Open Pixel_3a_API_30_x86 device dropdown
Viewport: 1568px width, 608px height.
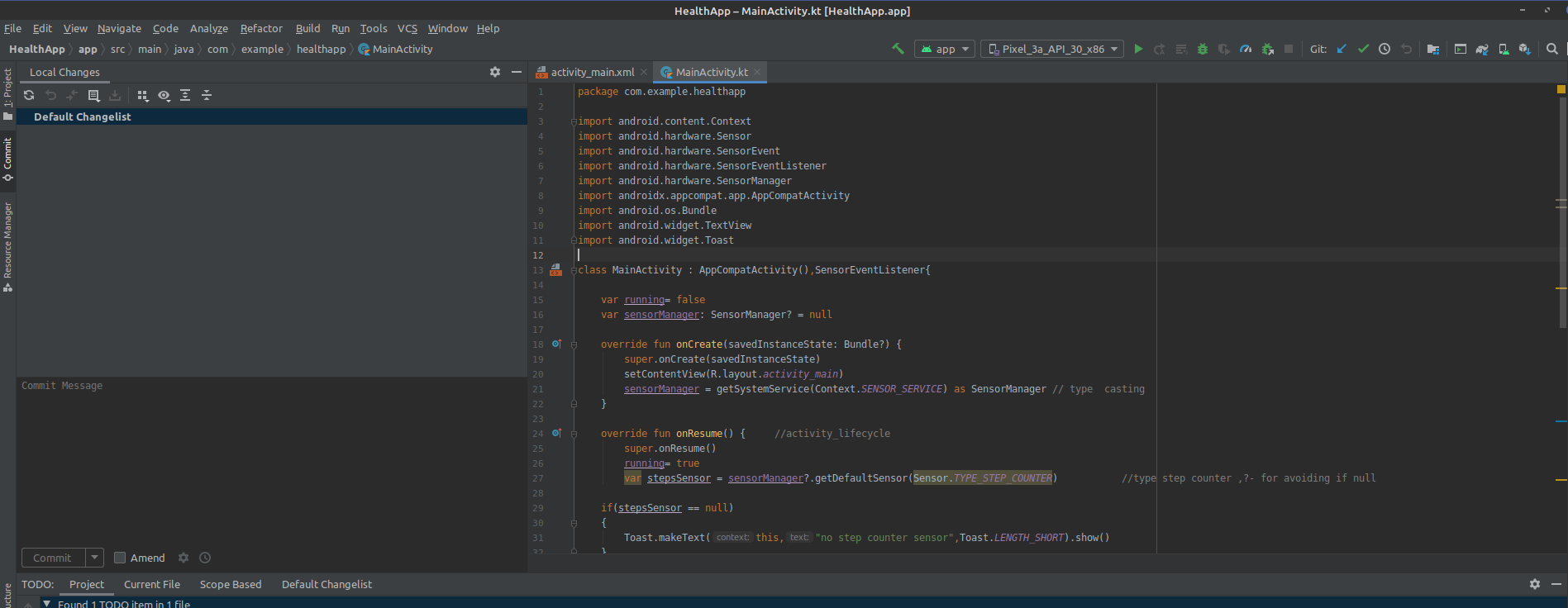(x=1052, y=50)
